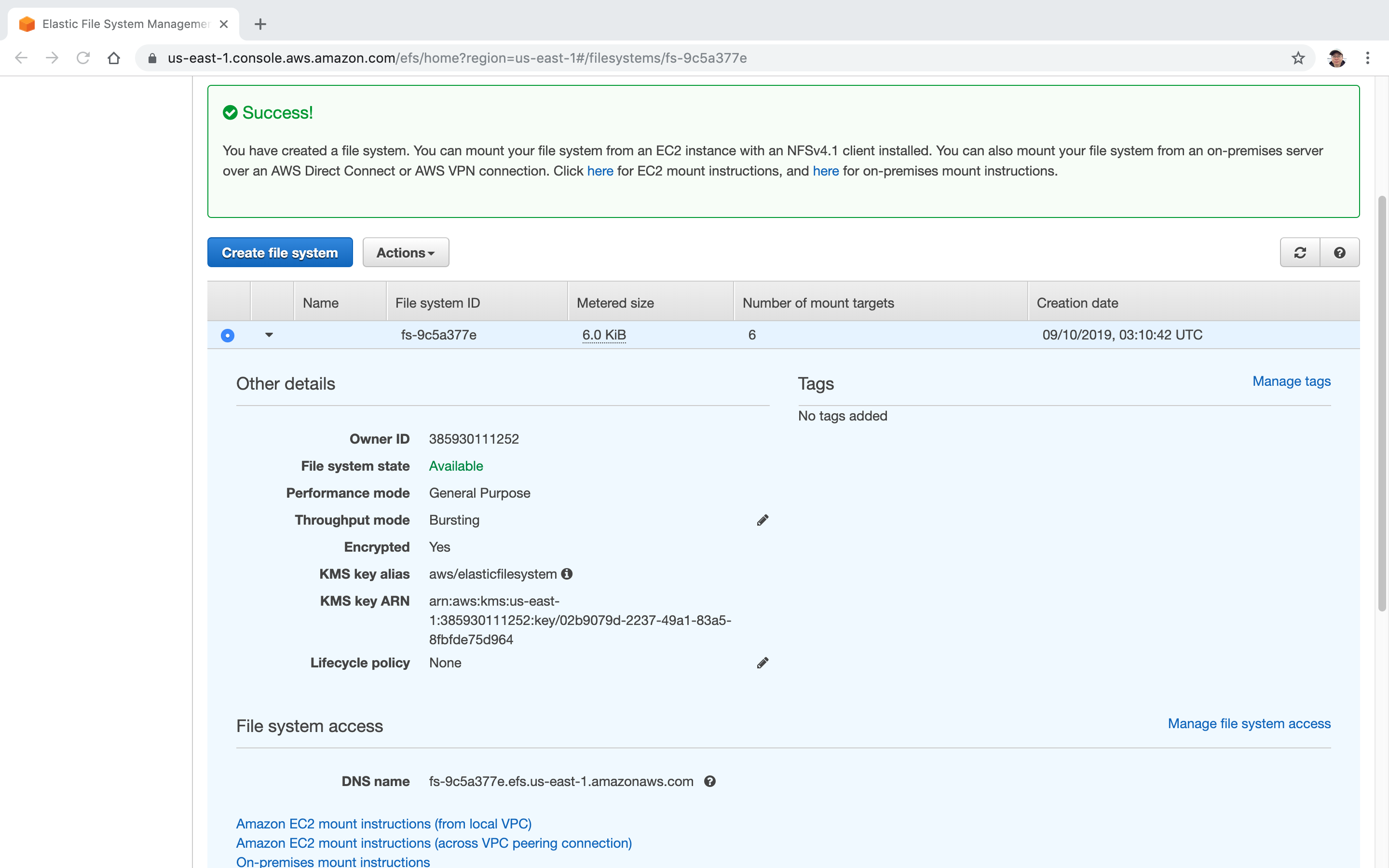Click Manage file system access link
The image size is (1389, 868).
click(x=1249, y=723)
